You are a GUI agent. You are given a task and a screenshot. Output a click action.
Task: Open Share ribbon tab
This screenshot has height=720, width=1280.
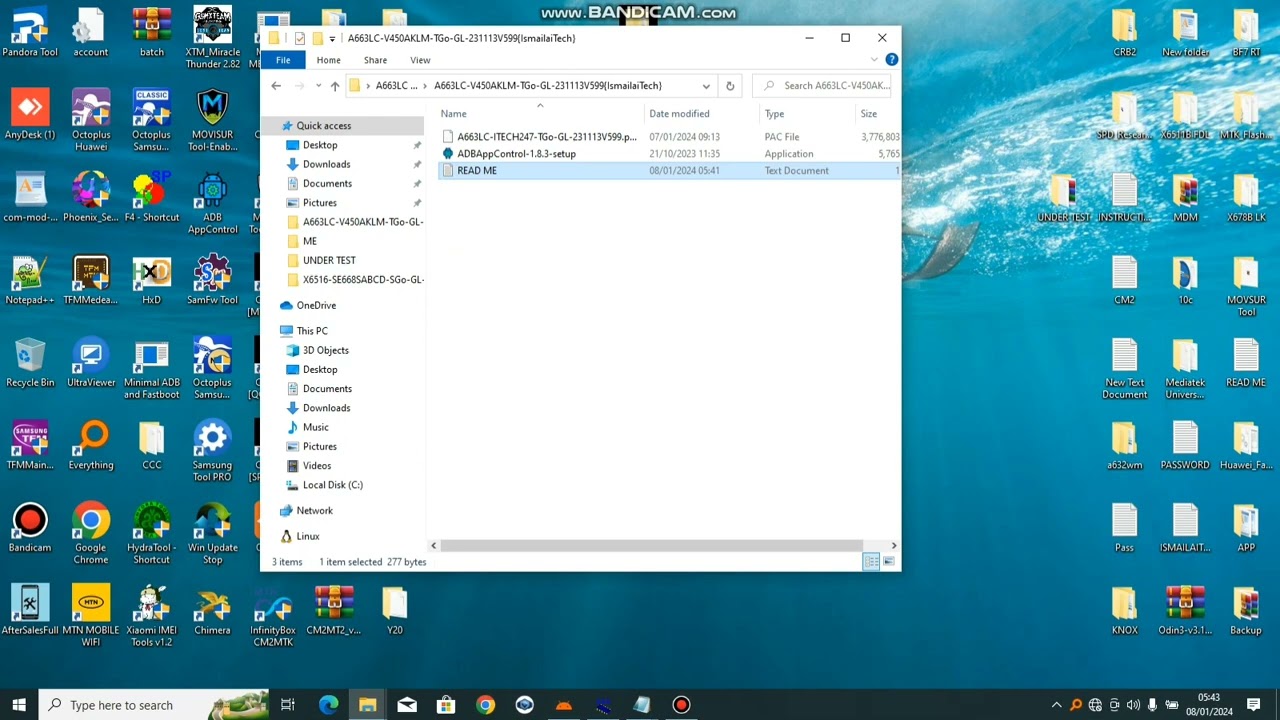[x=375, y=60]
